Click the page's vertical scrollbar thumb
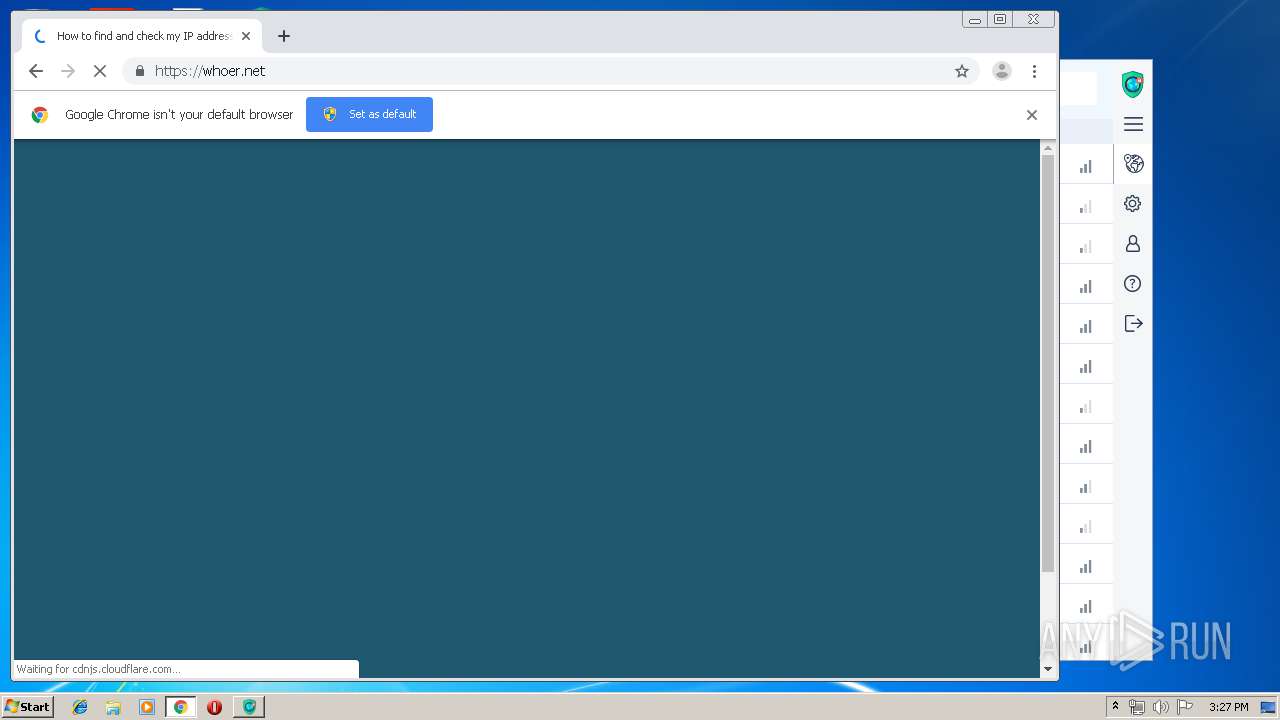The image size is (1280, 720). coord(1048,363)
